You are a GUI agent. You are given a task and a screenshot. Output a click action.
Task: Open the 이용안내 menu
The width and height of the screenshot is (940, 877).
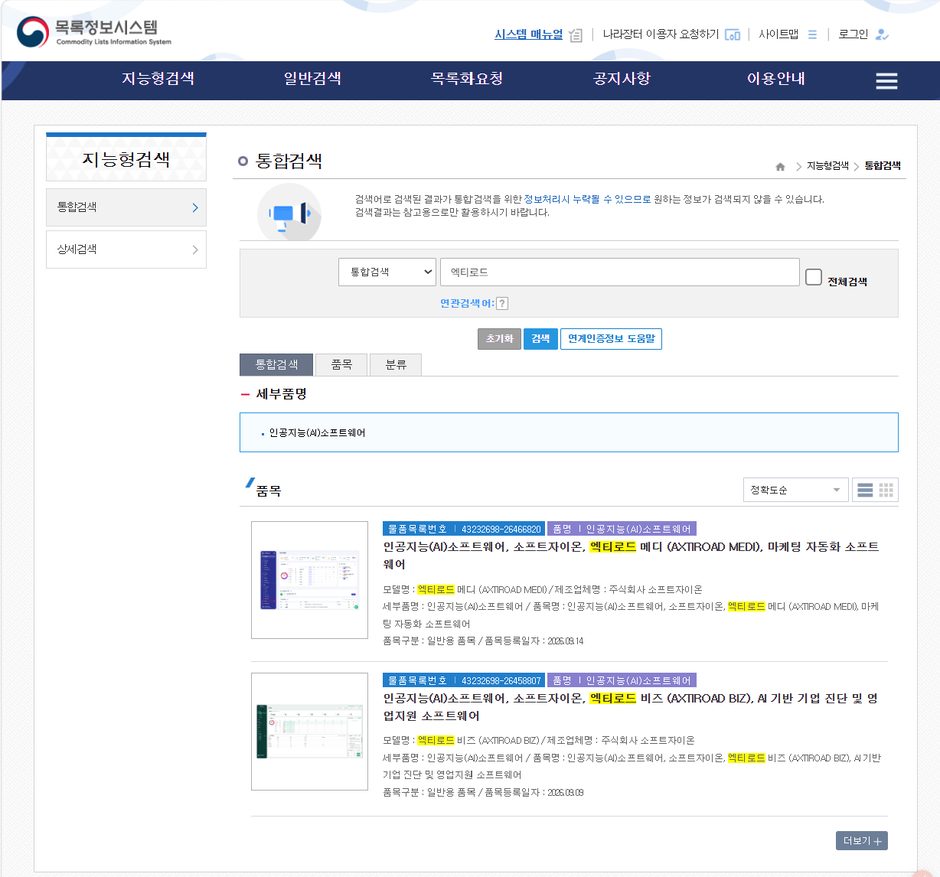[x=775, y=79]
